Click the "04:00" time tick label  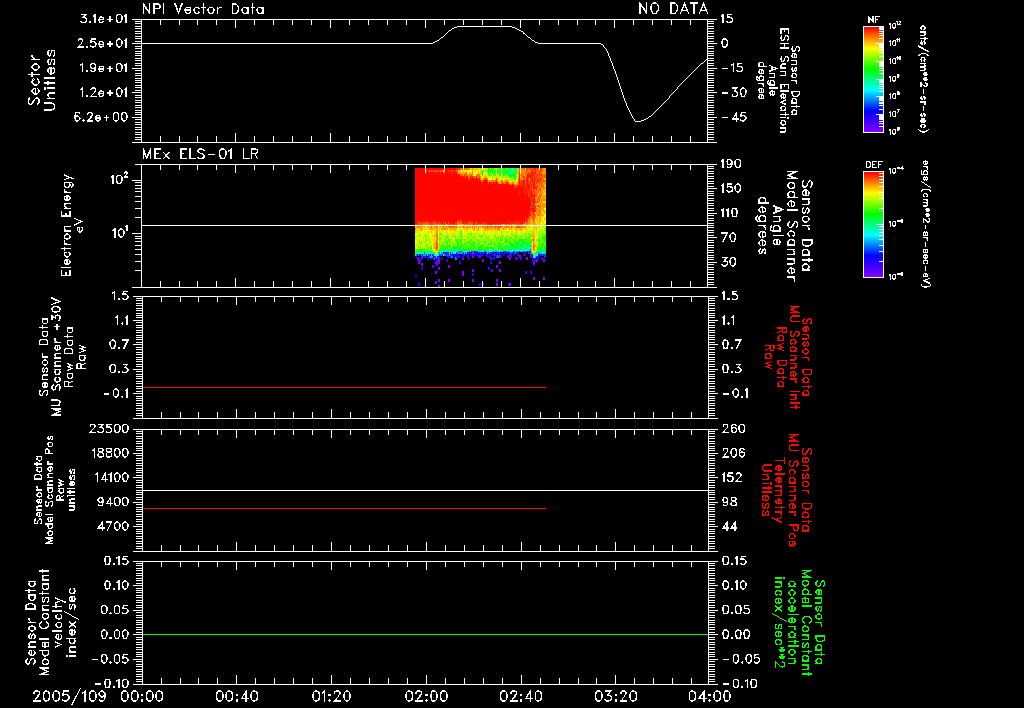(710, 696)
